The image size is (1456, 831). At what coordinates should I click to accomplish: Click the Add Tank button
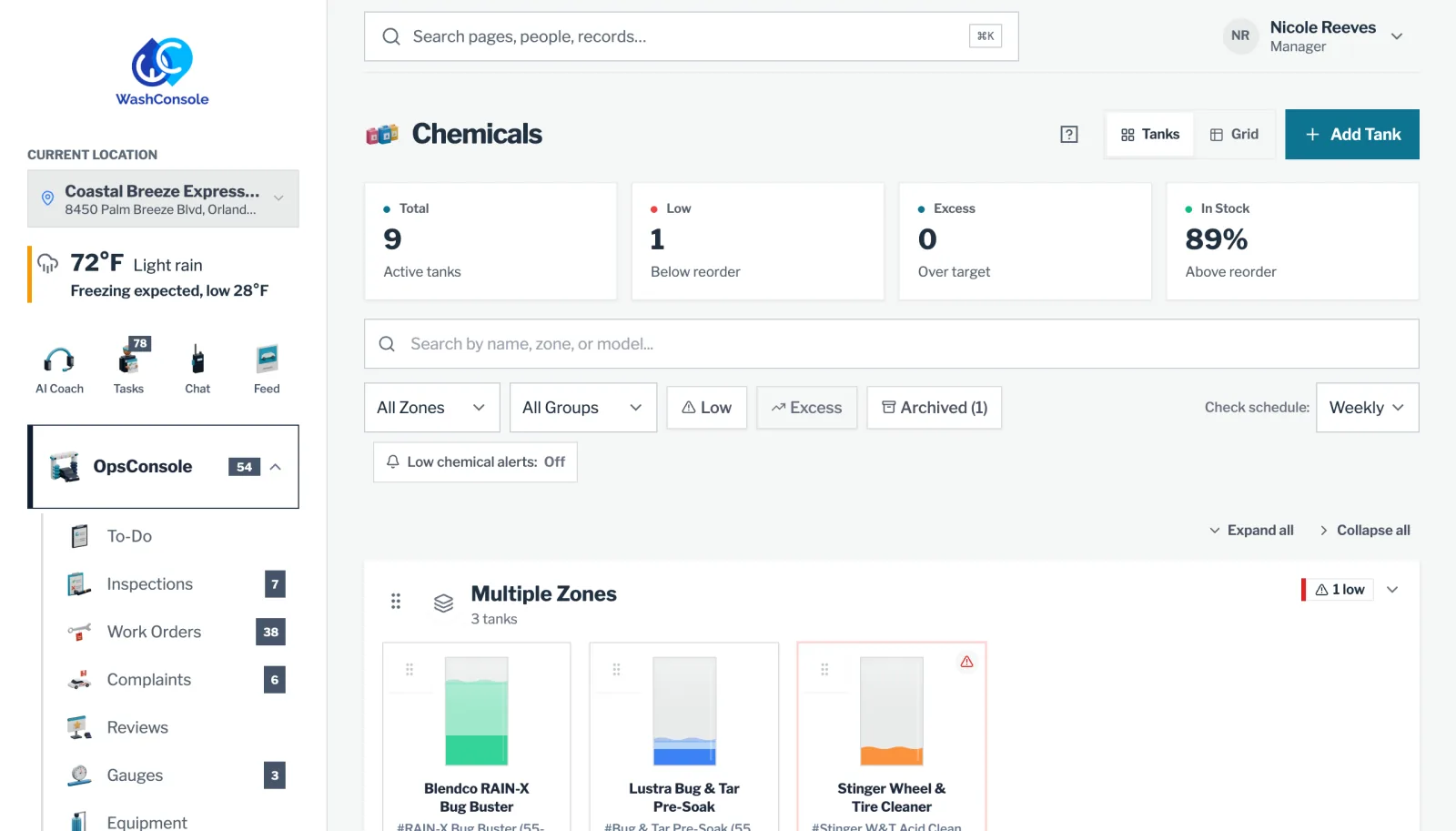pos(1352,135)
